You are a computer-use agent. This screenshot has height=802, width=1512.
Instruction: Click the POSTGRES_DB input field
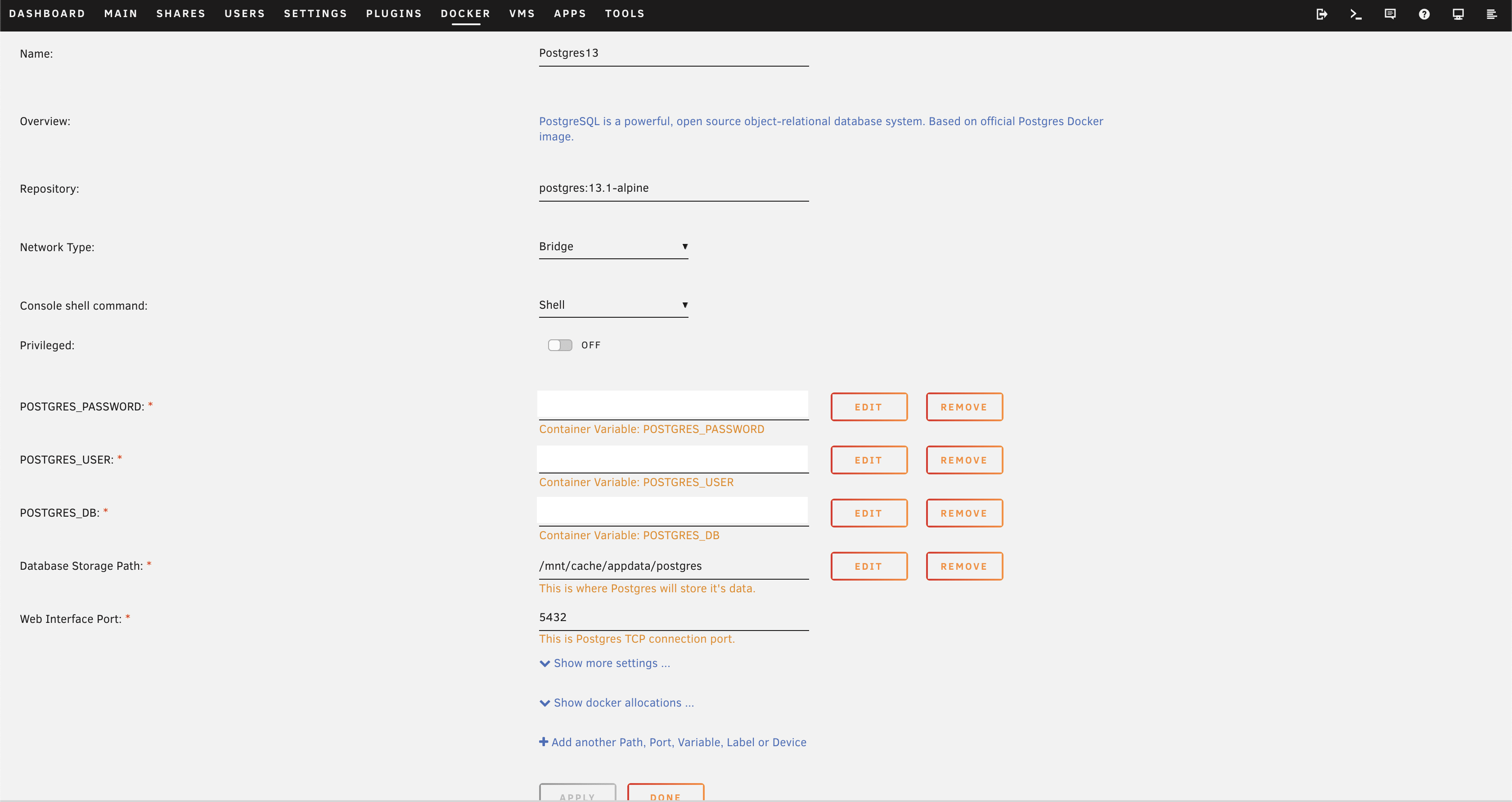673,511
